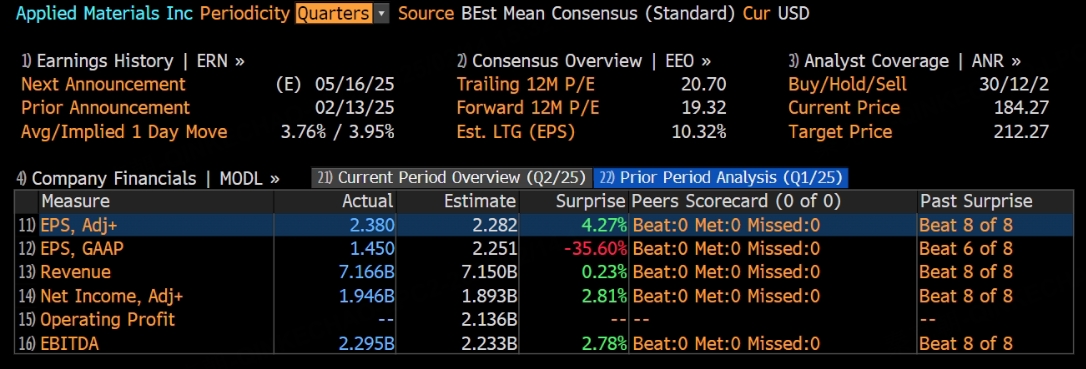Select the Net Income, Adj+ row
1086x369 pixels.
click(x=544, y=296)
